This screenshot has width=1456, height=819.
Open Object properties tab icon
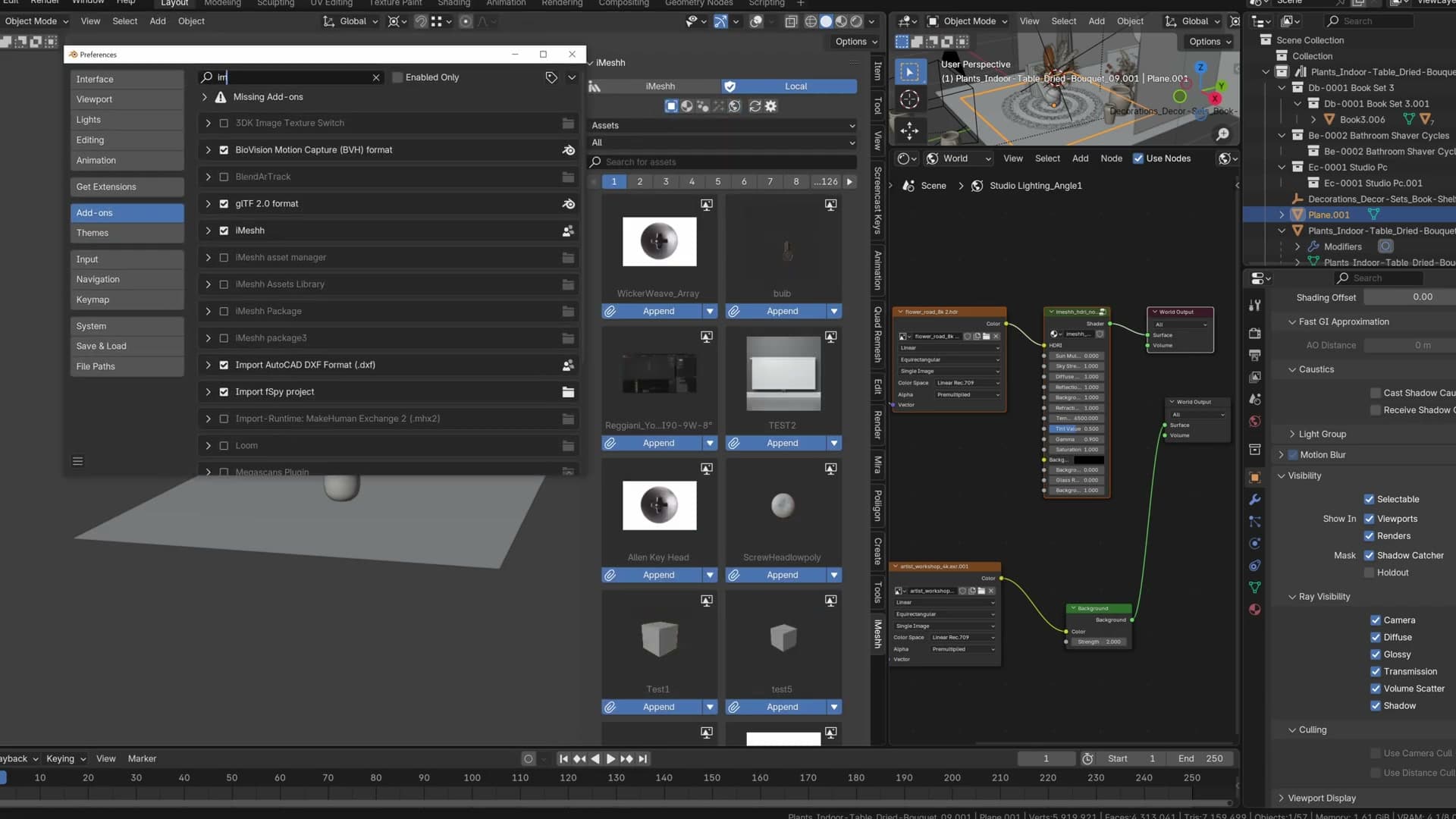pos(1255,477)
